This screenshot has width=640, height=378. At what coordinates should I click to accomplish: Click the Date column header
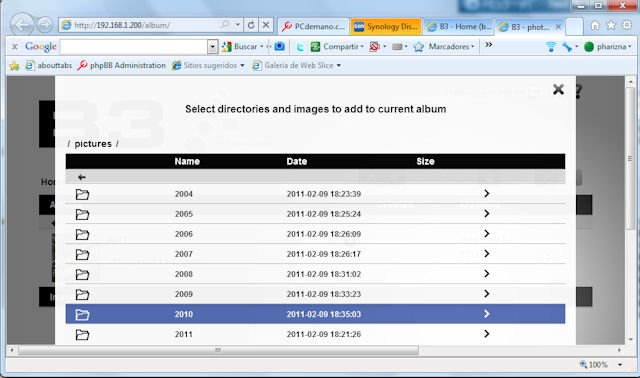[x=296, y=161]
